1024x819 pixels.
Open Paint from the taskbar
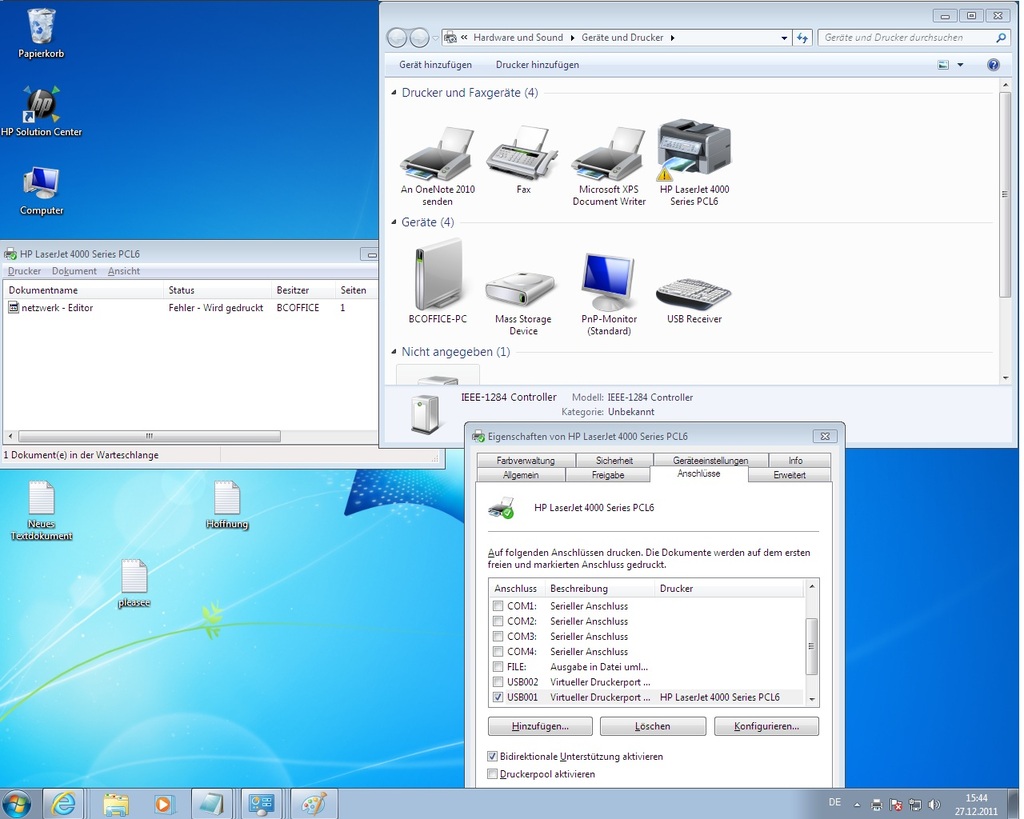[313, 804]
